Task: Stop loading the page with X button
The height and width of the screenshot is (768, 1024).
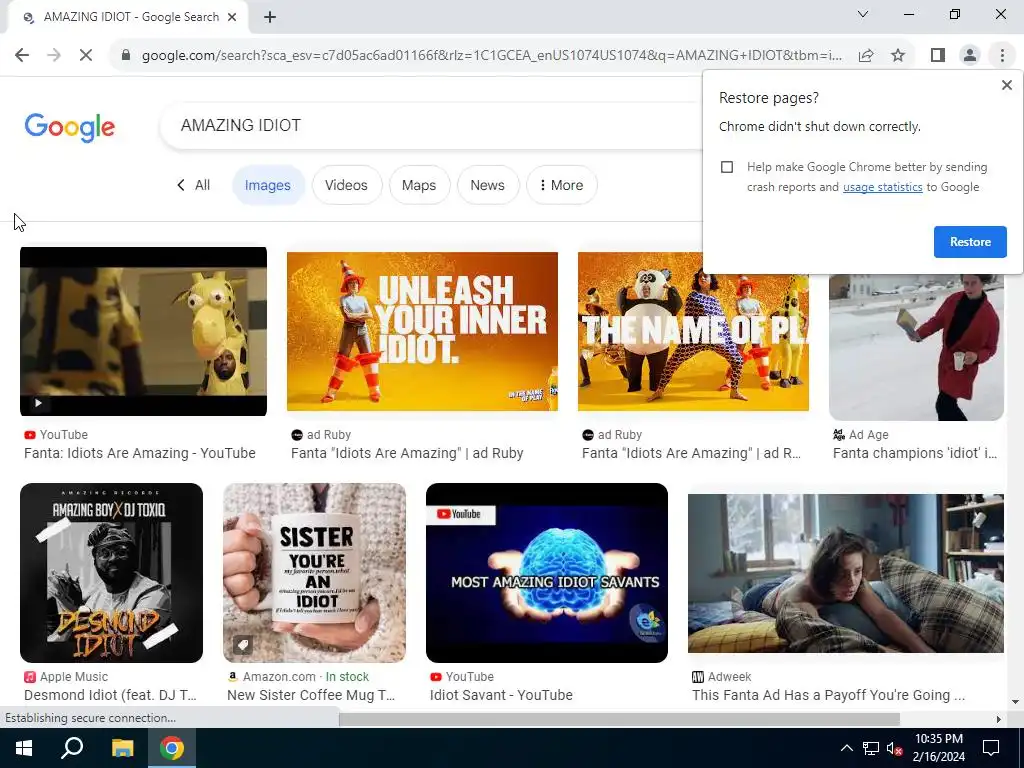Action: [x=86, y=55]
